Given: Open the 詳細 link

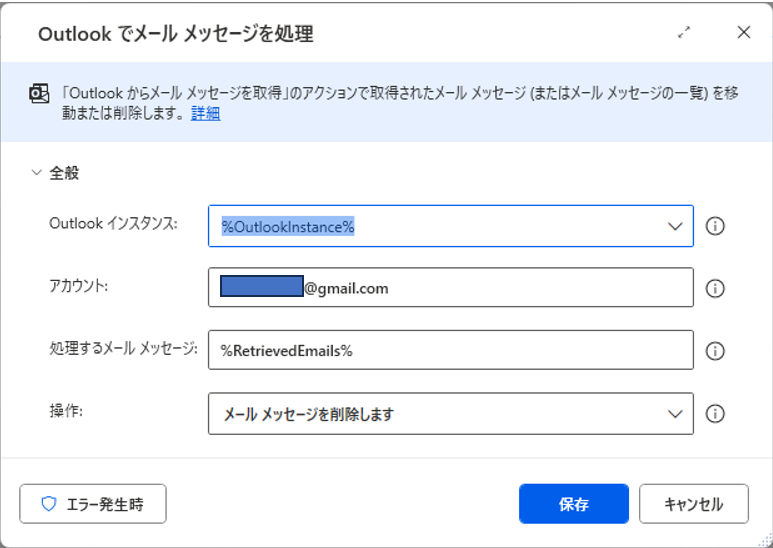Looking at the screenshot, I should click(206, 113).
